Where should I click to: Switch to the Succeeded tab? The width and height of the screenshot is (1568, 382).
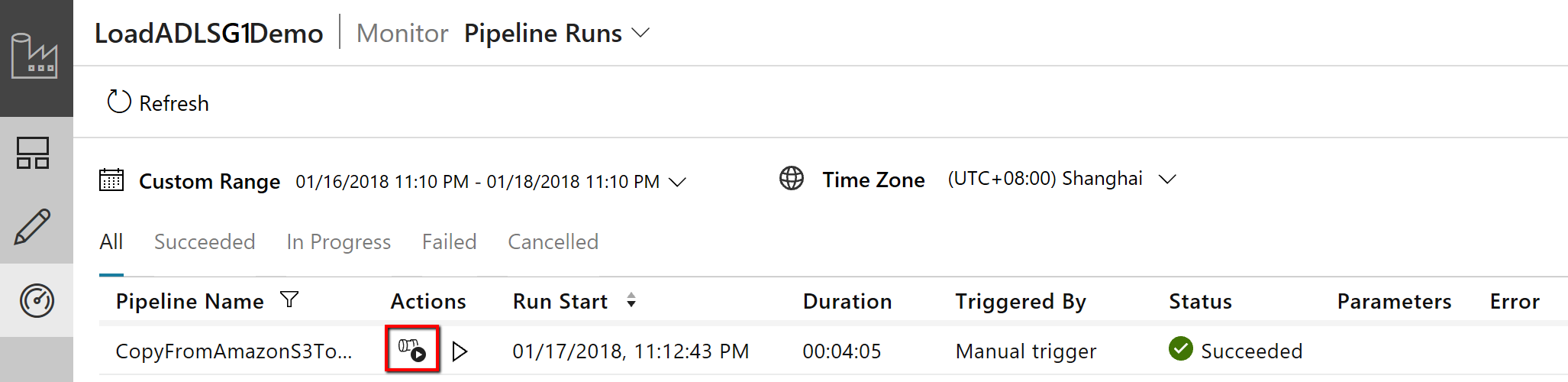coord(205,242)
